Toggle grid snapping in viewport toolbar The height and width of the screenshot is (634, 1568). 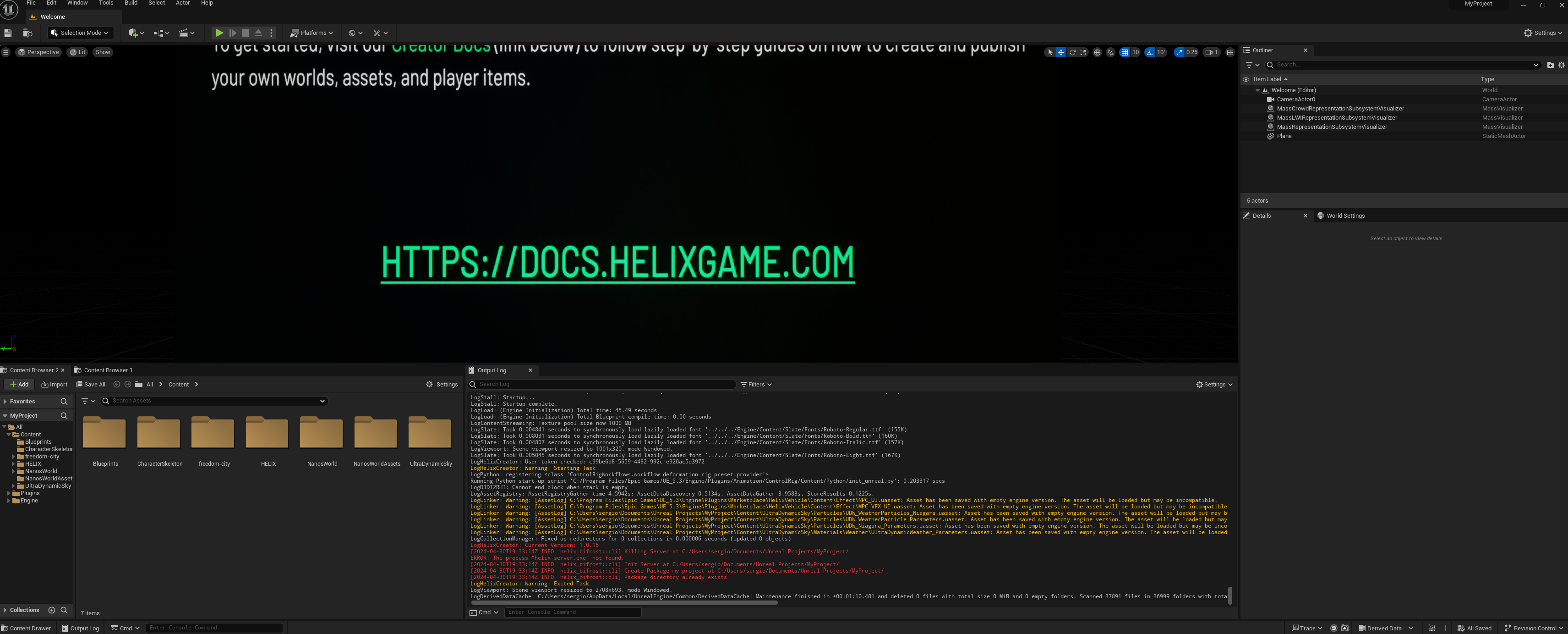tap(1124, 52)
